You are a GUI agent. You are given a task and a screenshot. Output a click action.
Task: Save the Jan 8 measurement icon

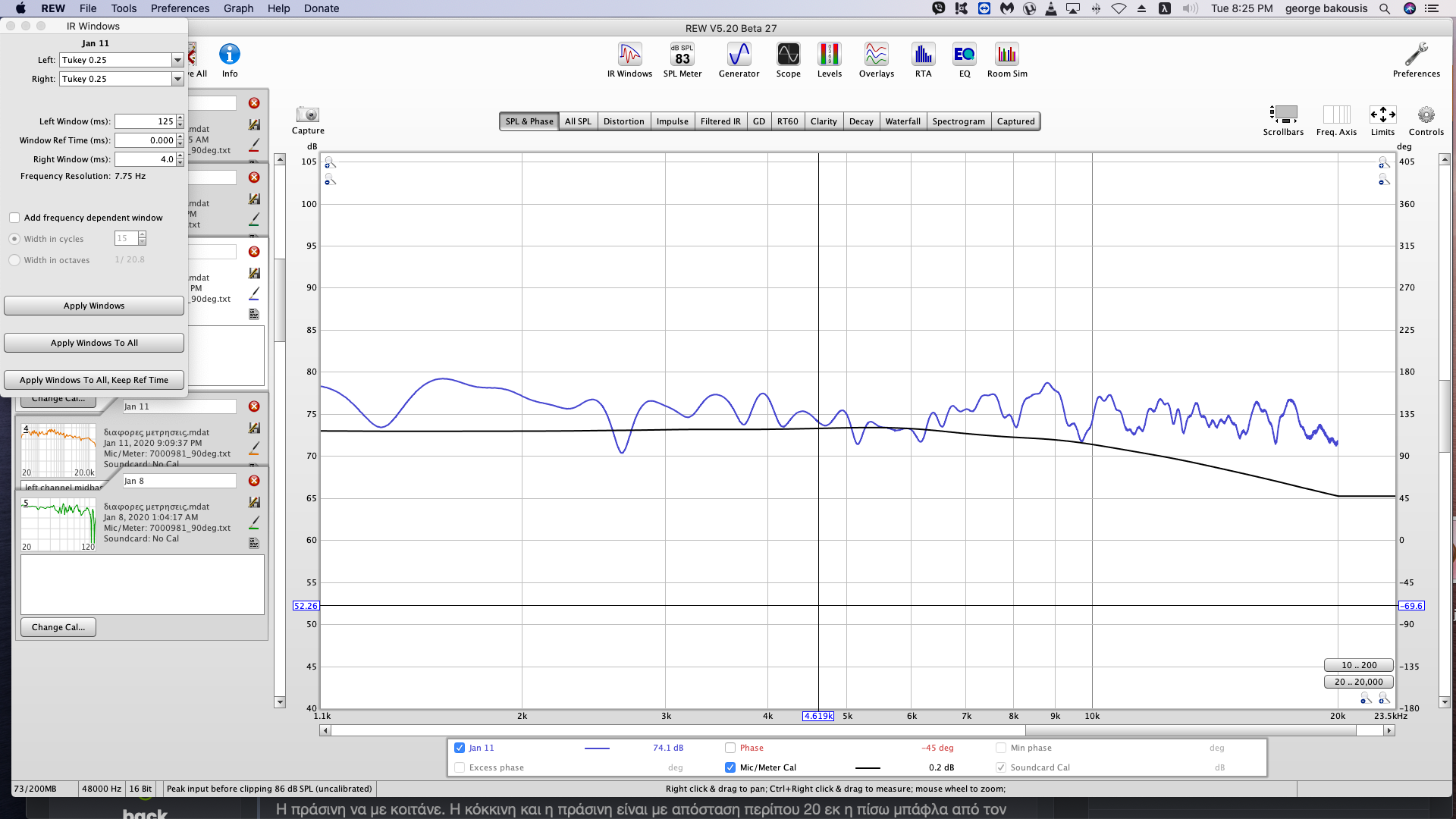pyautogui.click(x=254, y=503)
